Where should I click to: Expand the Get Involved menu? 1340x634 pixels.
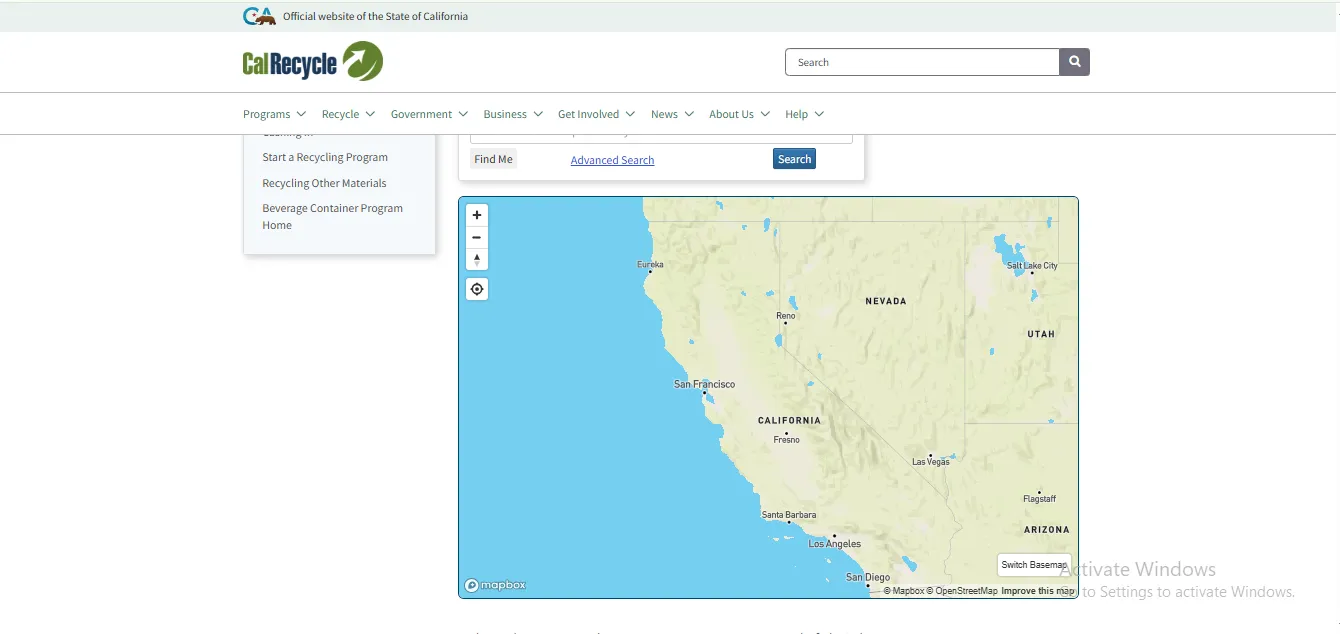click(596, 114)
